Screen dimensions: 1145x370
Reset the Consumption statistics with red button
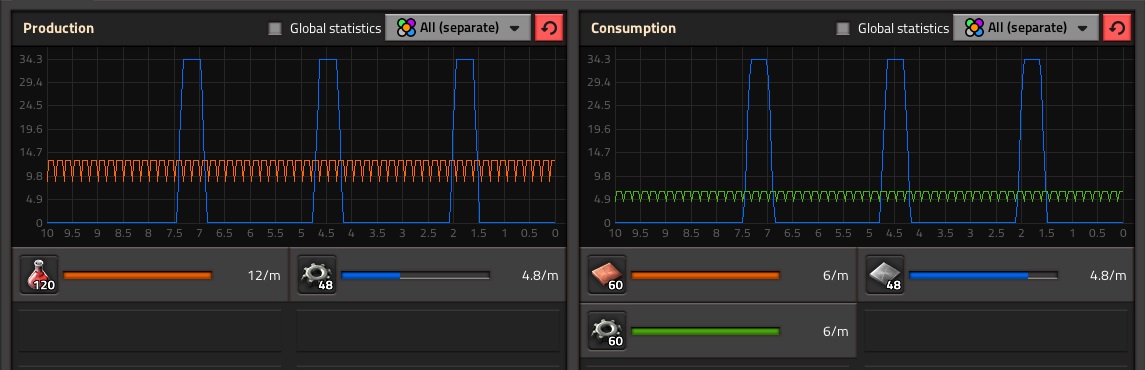click(1117, 28)
